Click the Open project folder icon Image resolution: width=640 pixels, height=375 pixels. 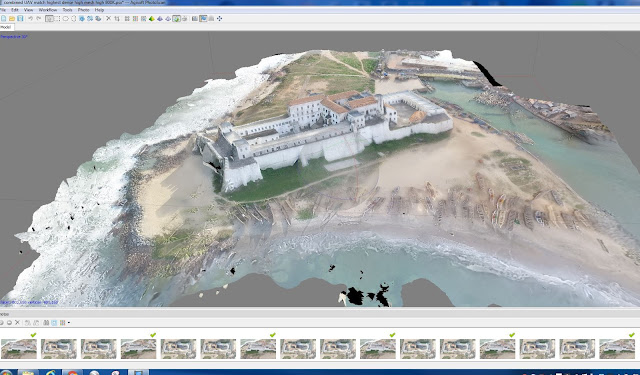[x=12, y=19]
